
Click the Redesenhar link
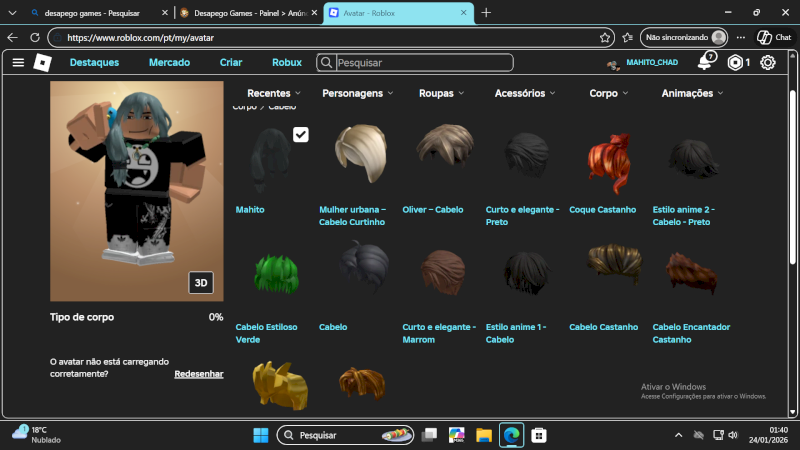coord(199,374)
